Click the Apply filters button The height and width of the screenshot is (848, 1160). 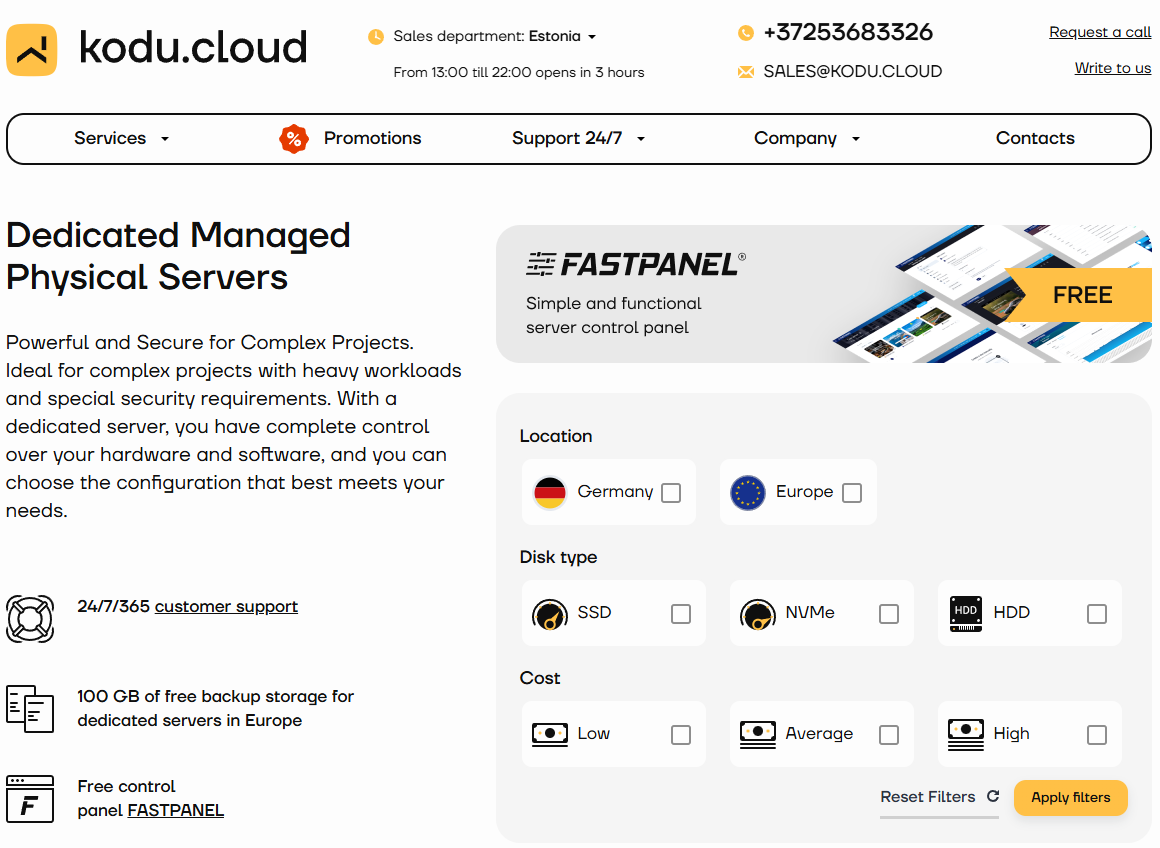point(1070,798)
